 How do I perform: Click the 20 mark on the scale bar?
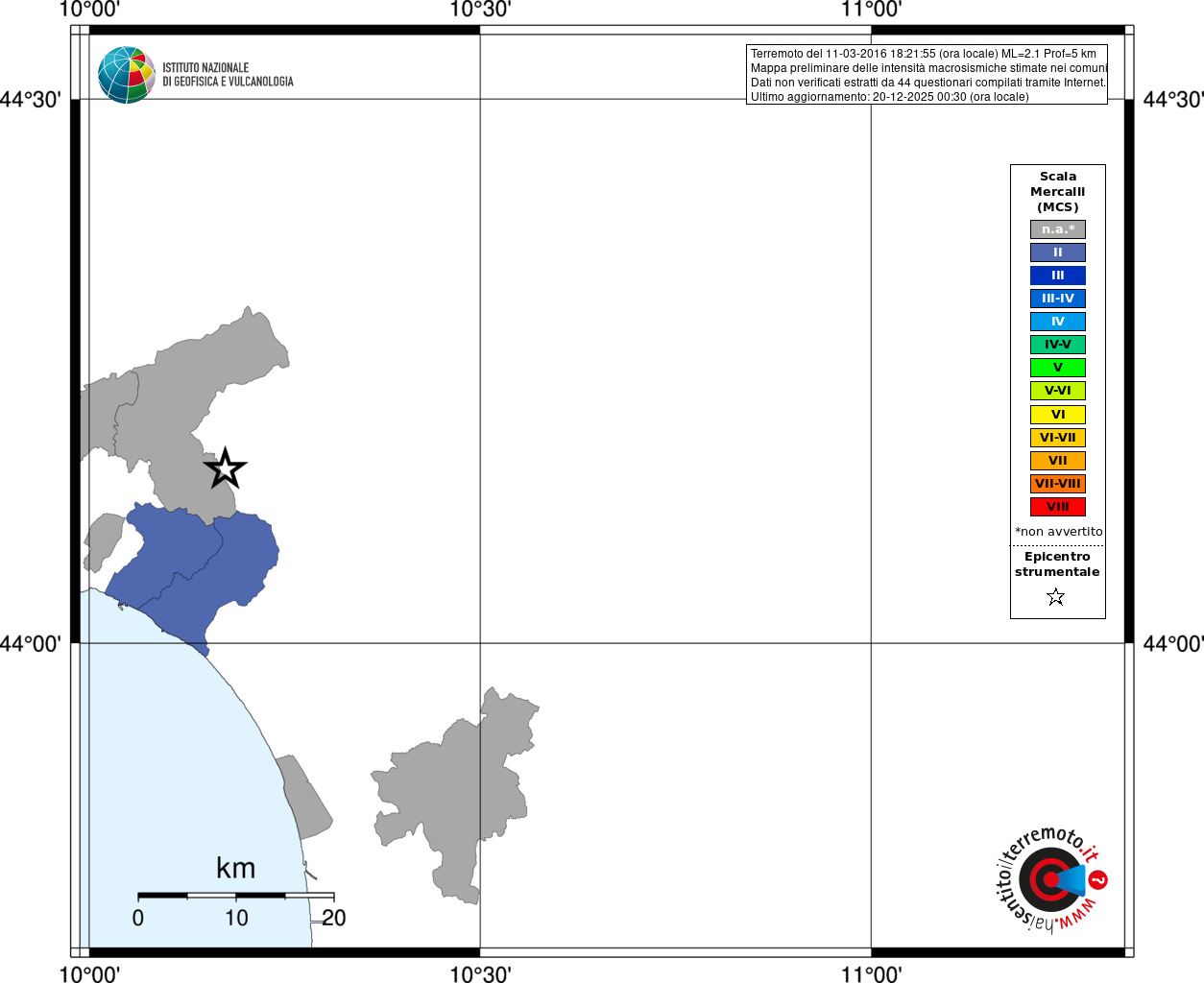tap(334, 918)
